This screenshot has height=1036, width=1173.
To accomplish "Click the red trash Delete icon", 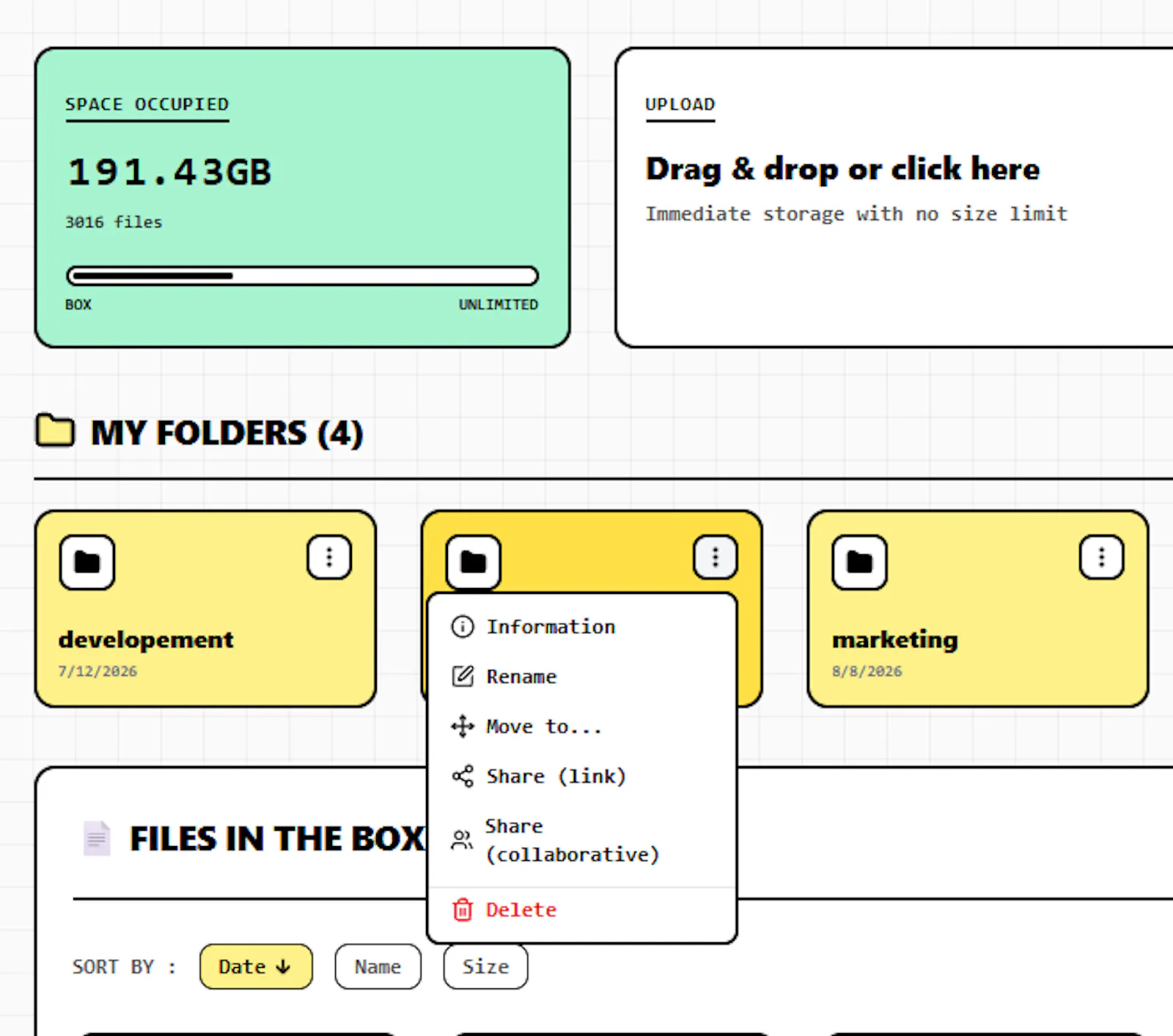I will point(463,909).
